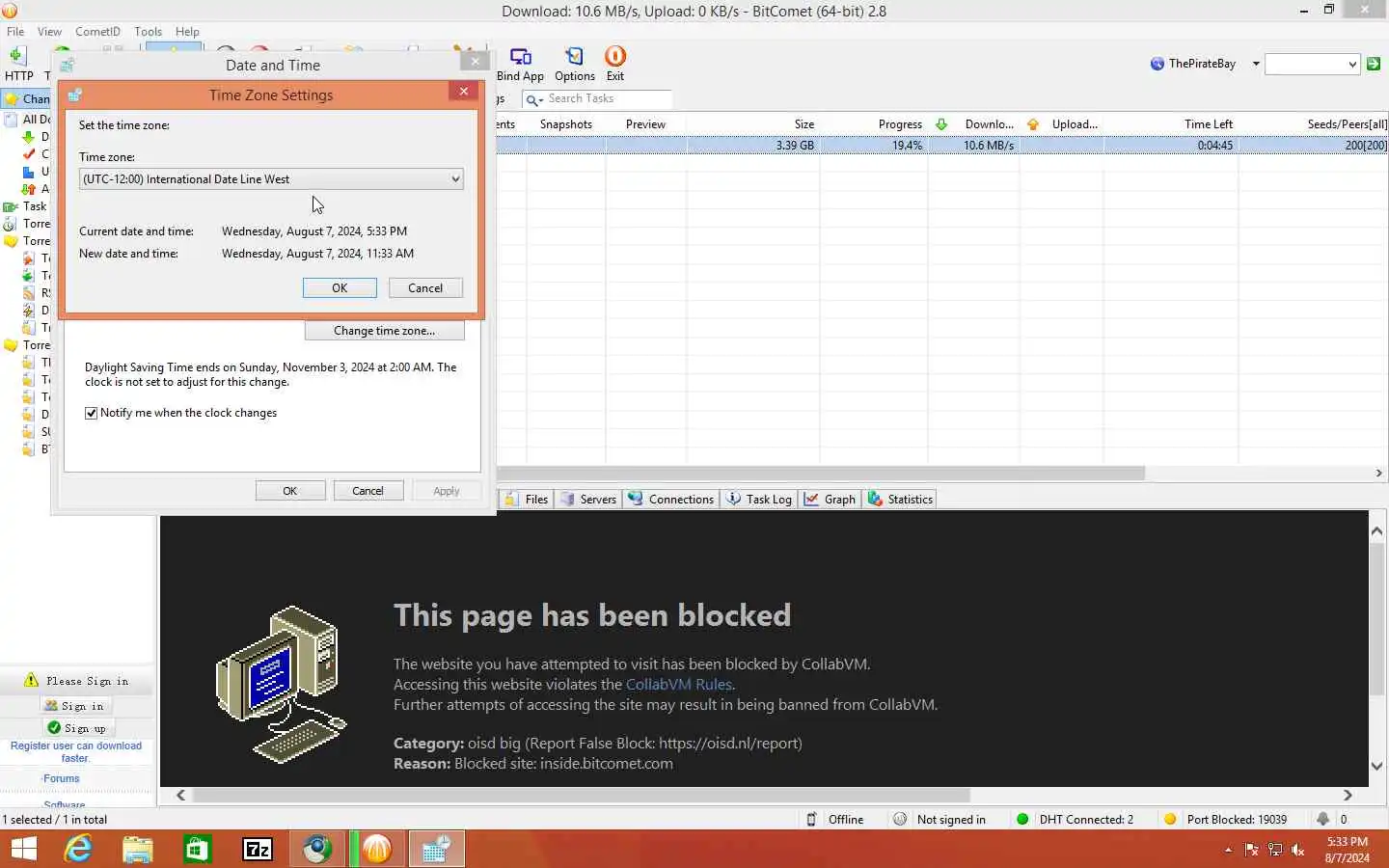Open 7-Zip from taskbar
Viewport: 1389px width, 868px height.
tap(258, 849)
